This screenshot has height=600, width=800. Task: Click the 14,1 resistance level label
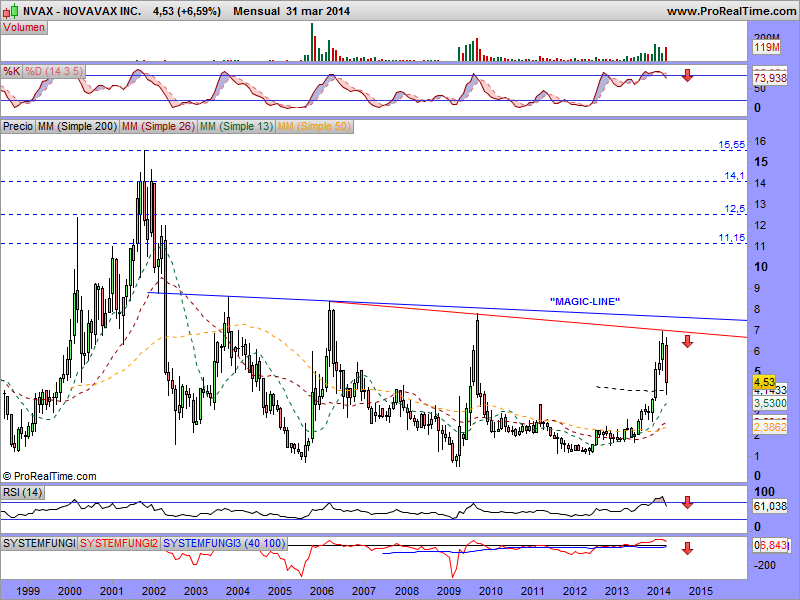735,176
